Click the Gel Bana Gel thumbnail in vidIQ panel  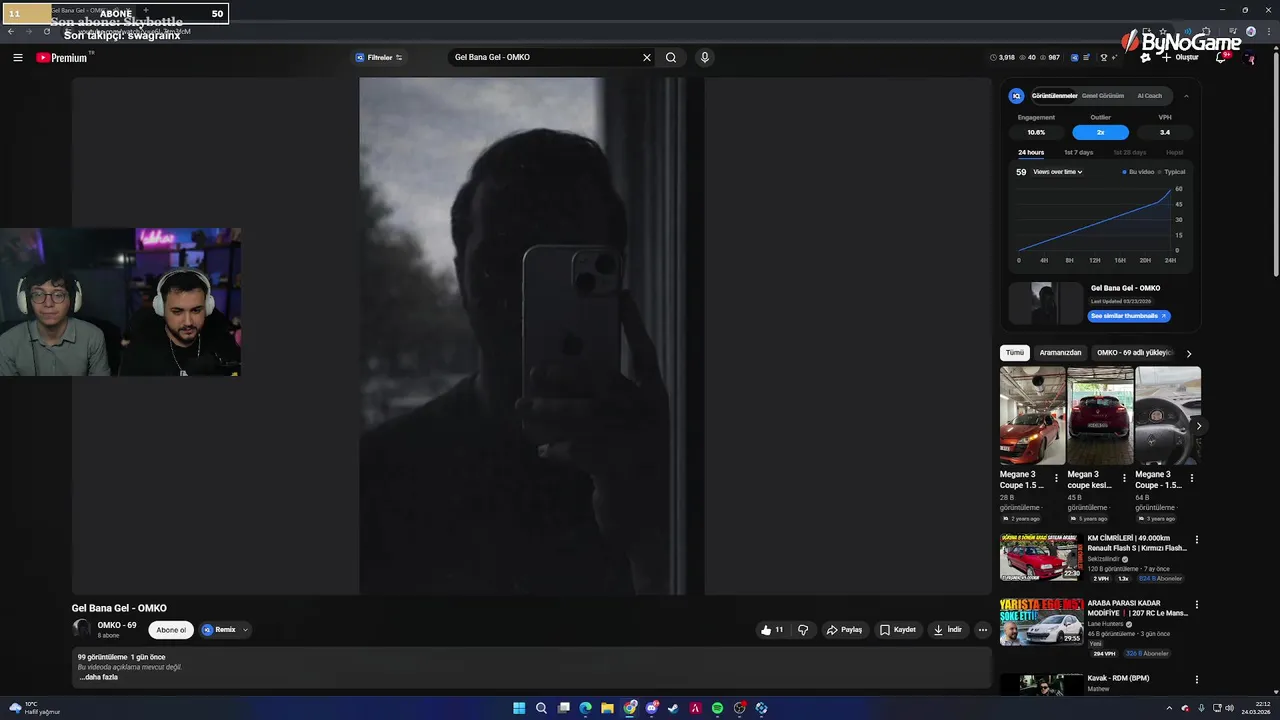pos(1046,303)
